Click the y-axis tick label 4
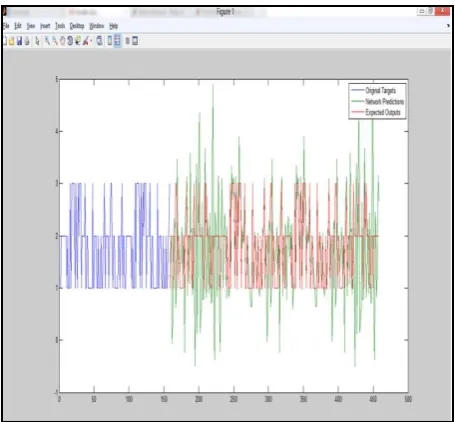Image resolution: width=455 pixels, height=422 pixels. [57, 131]
